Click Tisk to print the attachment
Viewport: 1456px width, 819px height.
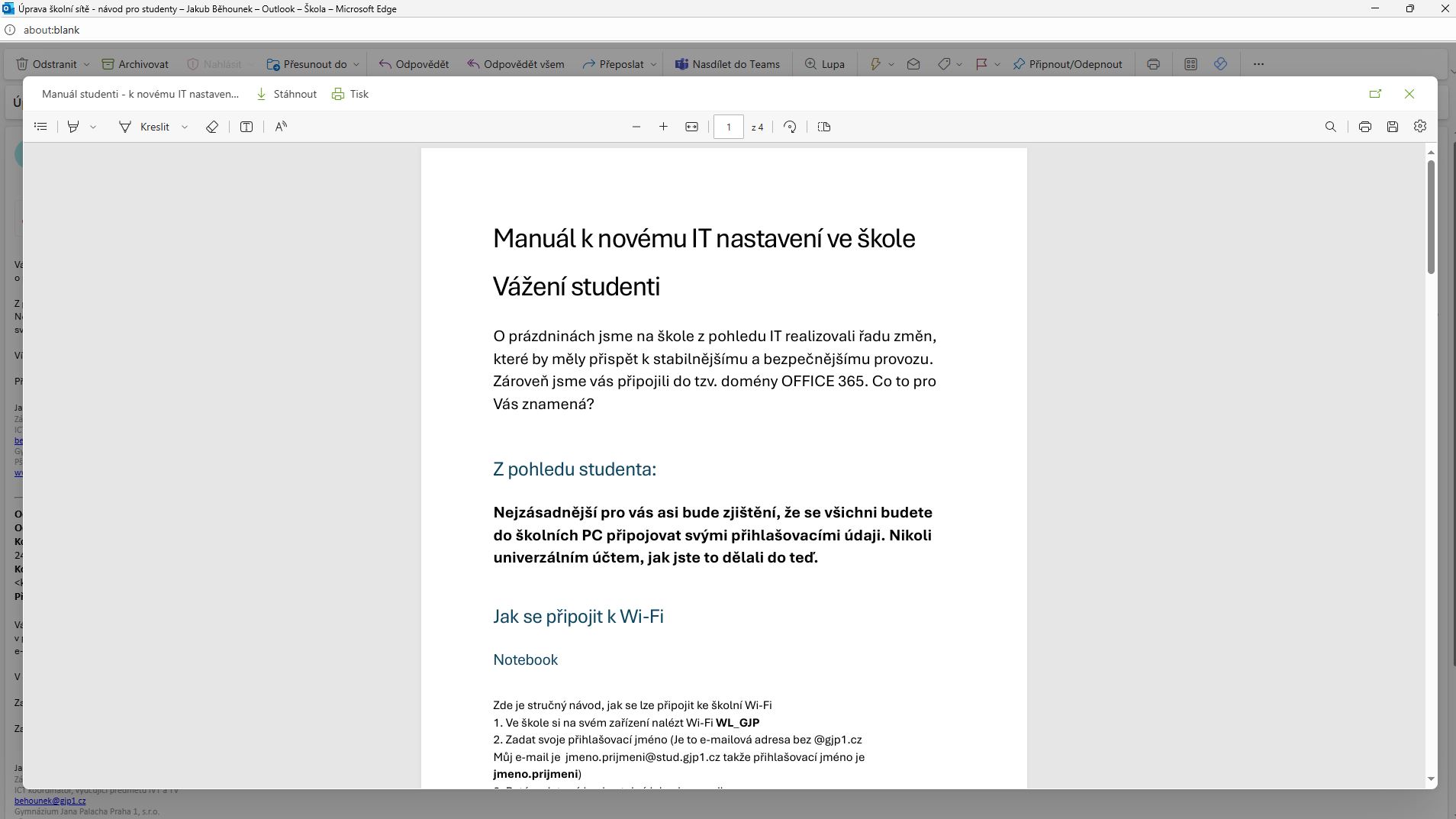pos(350,94)
